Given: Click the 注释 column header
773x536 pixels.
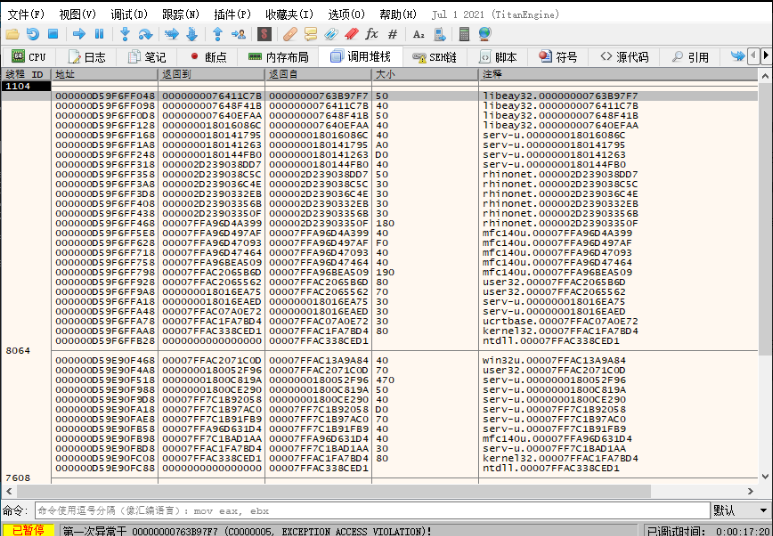Looking at the screenshot, I should pyautogui.click(x=619, y=74).
